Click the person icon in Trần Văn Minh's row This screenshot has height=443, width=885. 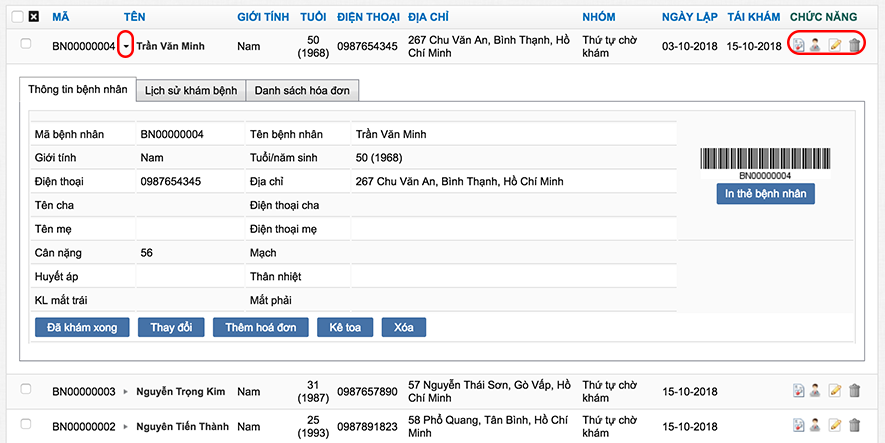815,45
